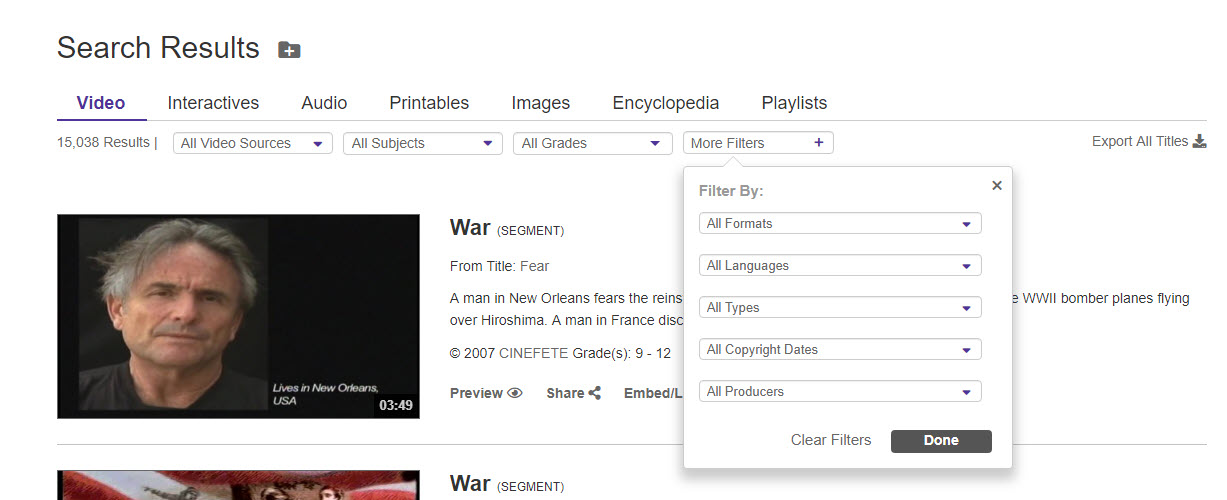Click the Share icon under War segment

point(595,394)
